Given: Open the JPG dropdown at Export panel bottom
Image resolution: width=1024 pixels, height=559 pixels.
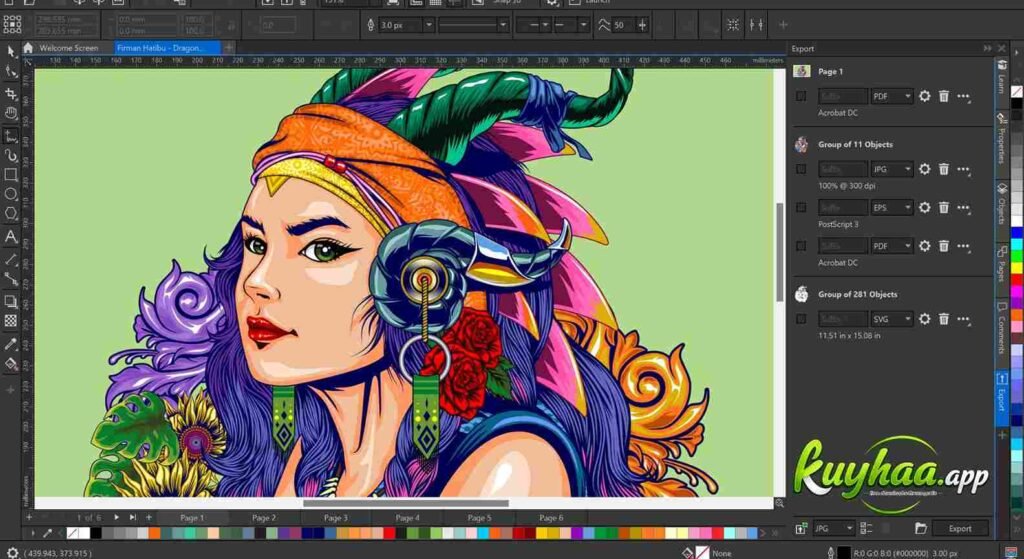Looking at the screenshot, I should (x=833, y=528).
